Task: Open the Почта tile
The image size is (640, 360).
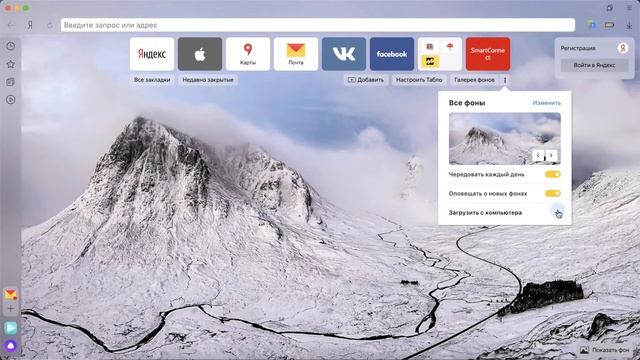Action: (x=296, y=54)
